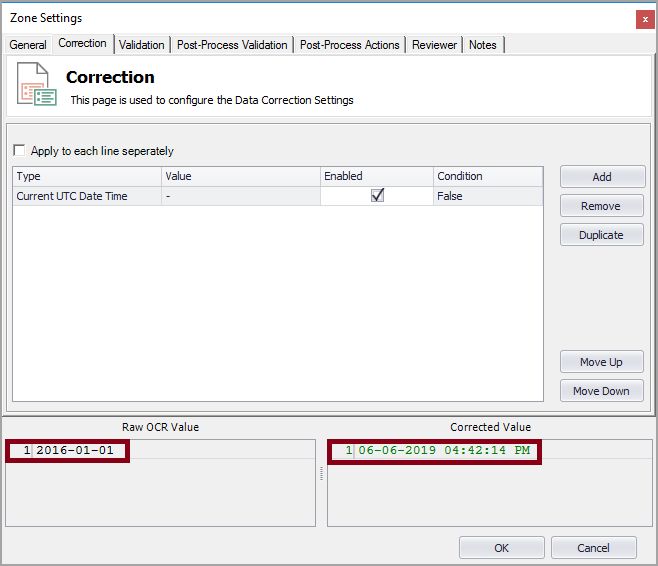This screenshot has width=658, height=566.
Task: Open the Notes tab
Action: tap(483, 44)
